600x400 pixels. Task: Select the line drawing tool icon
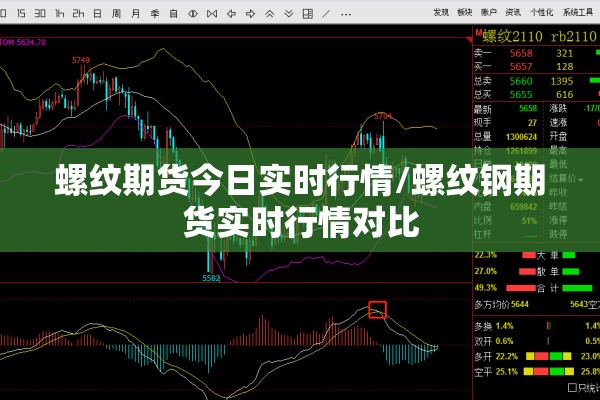(x=326, y=14)
